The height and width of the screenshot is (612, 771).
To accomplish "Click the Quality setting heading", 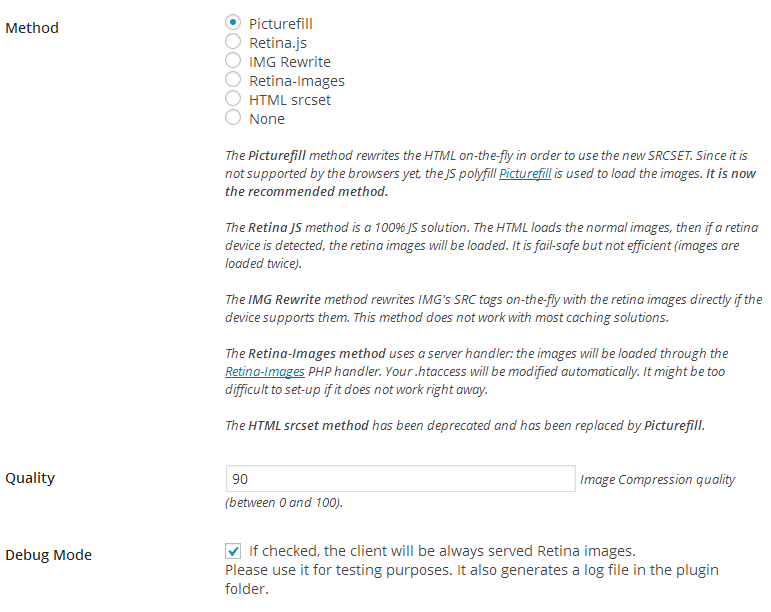I will (x=30, y=478).
